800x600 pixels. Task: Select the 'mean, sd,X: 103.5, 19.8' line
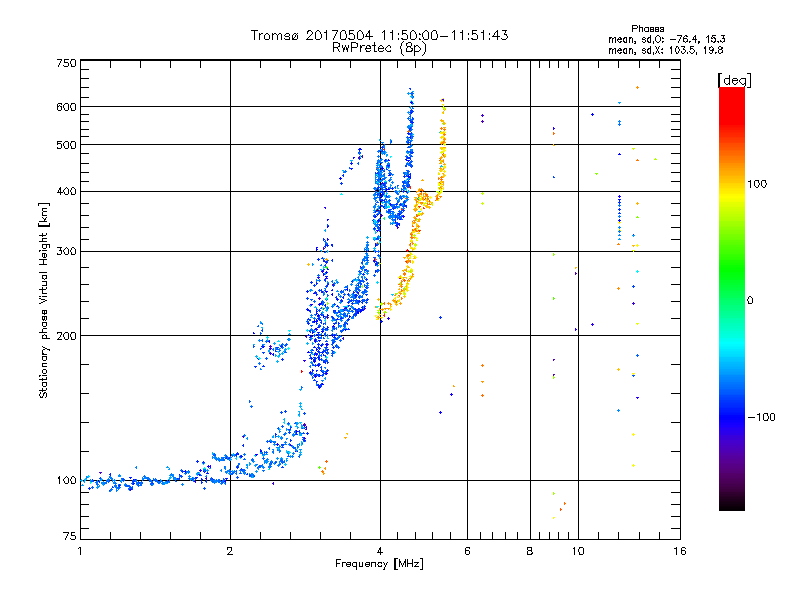click(x=665, y=50)
